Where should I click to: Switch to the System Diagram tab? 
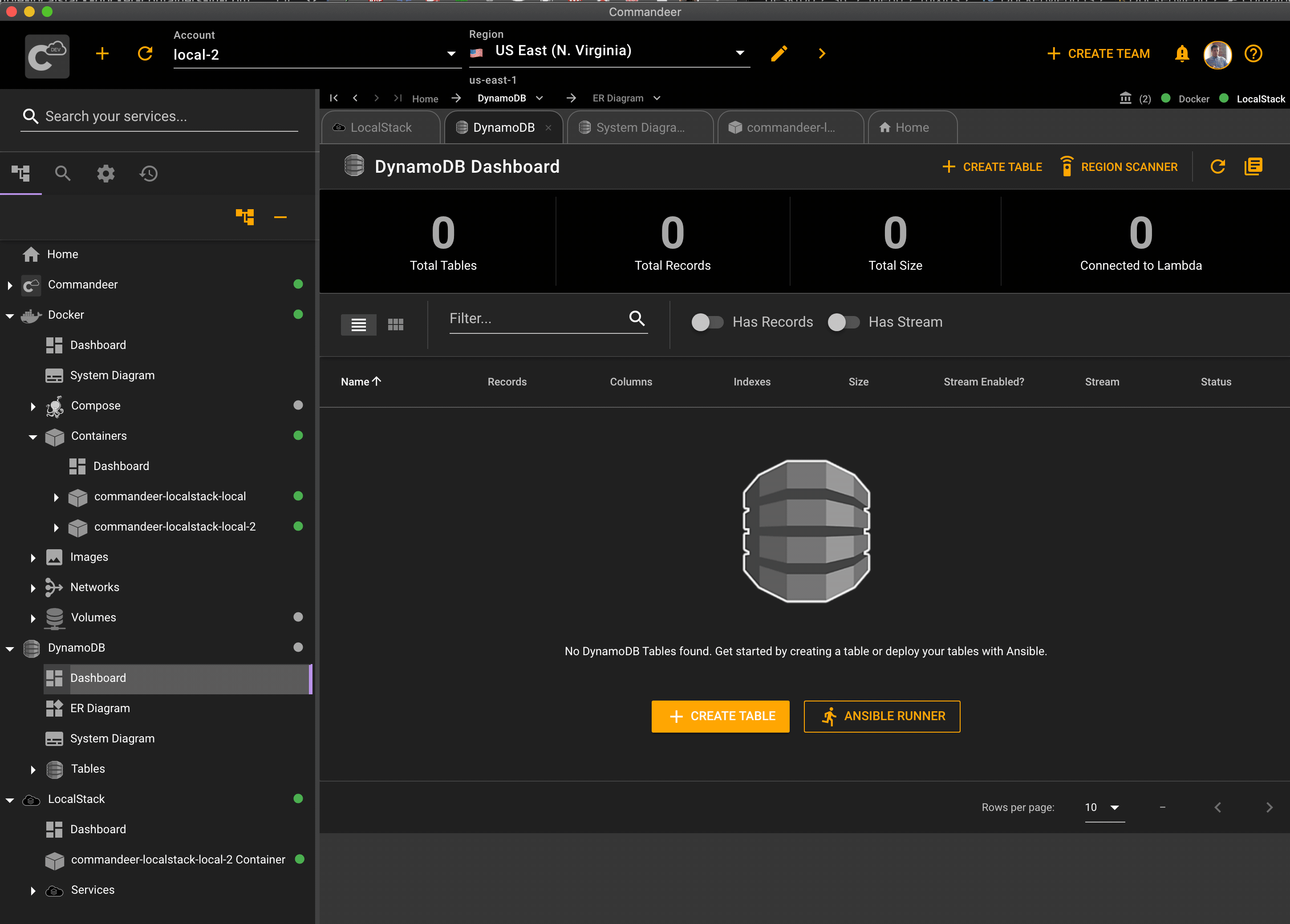(x=640, y=127)
